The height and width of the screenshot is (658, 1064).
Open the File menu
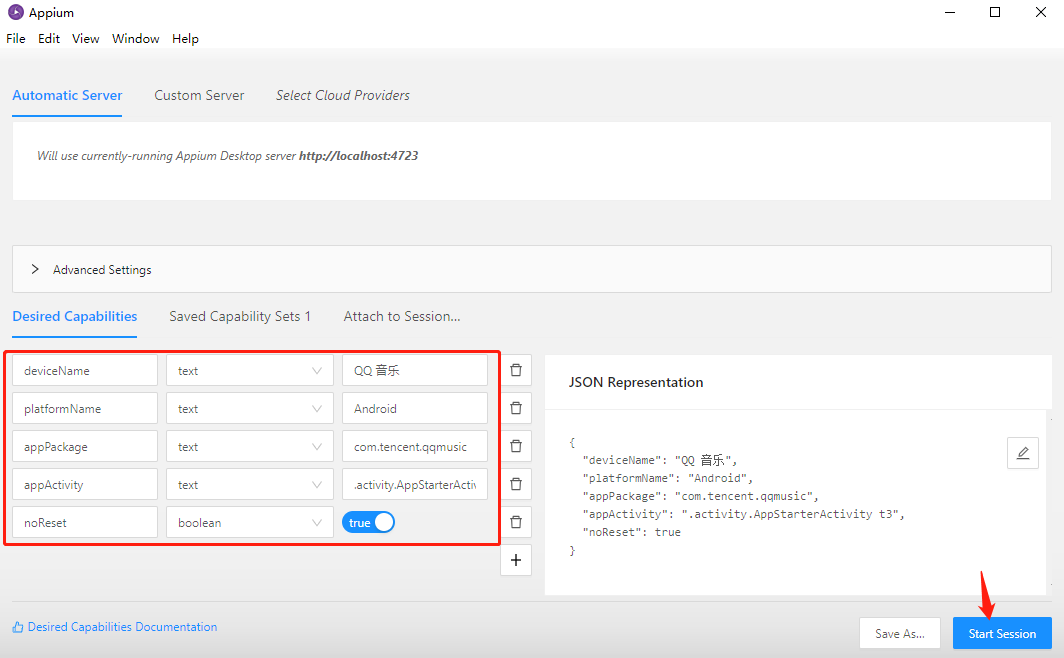[x=16, y=39]
